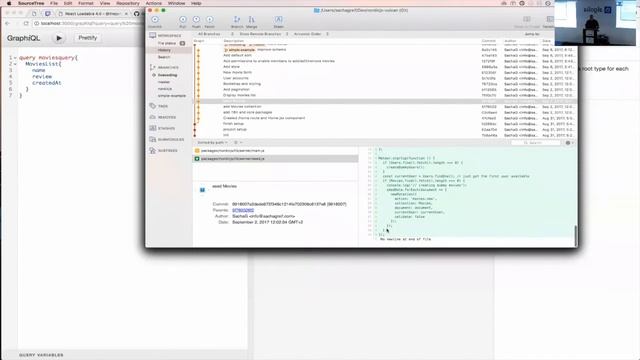Viewport: 640px width, 360px height.
Task: Click the Merge toolbar icon
Action: coord(251,20)
